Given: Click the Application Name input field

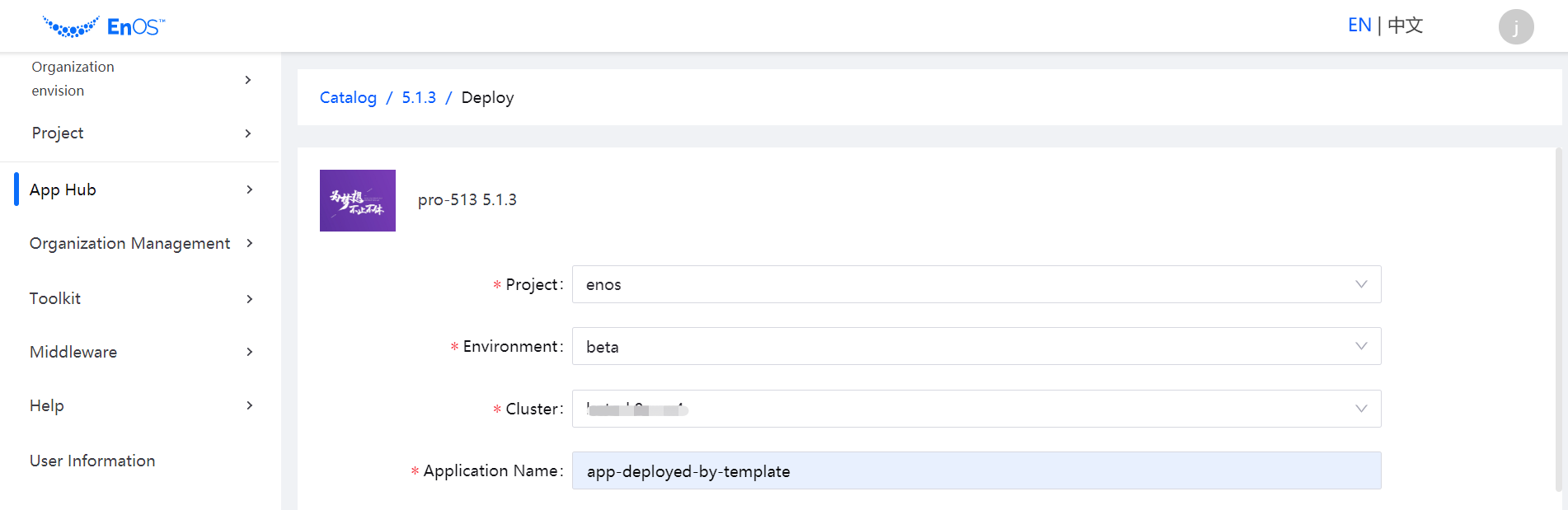Looking at the screenshot, I should click(x=976, y=471).
